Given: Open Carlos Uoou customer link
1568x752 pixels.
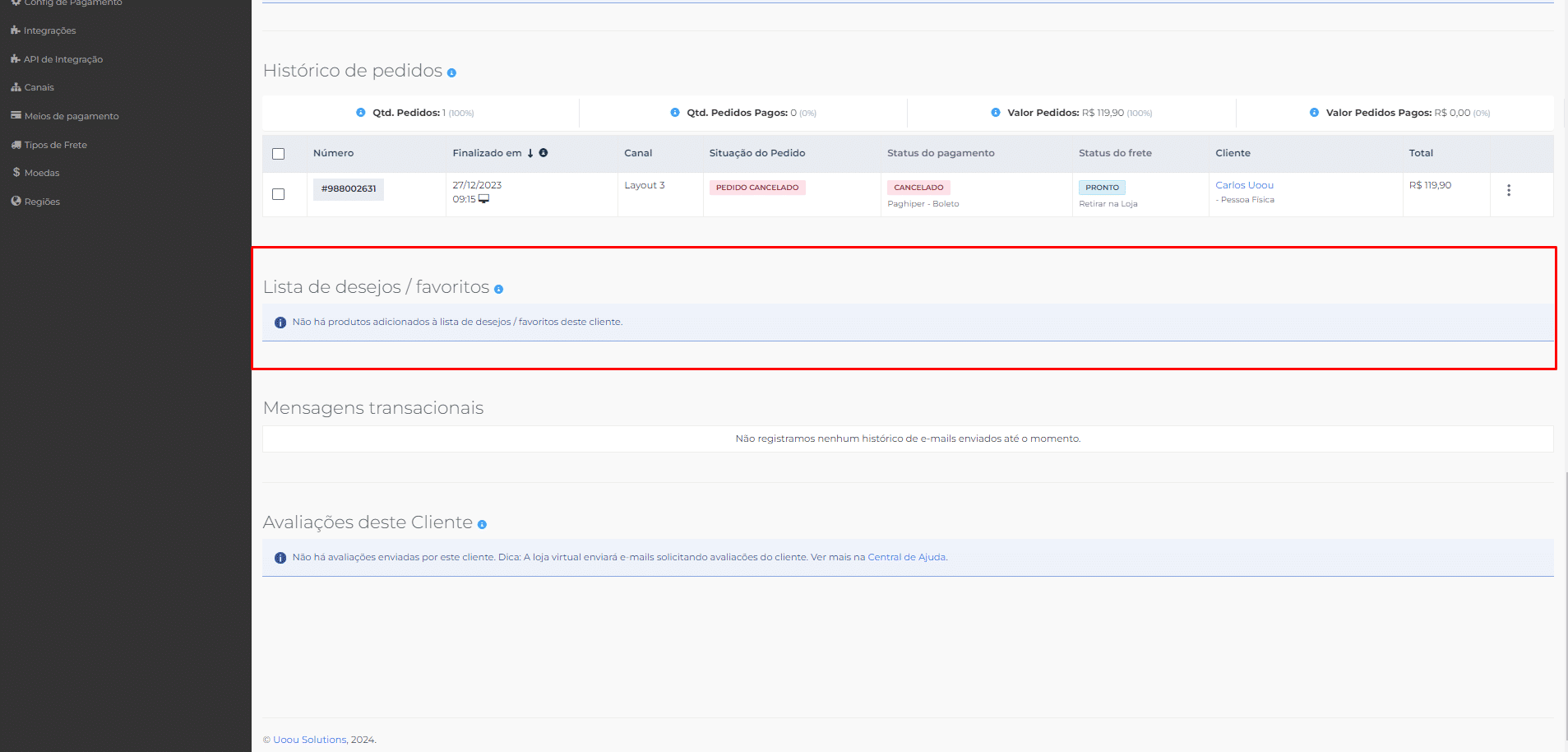Looking at the screenshot, I should (x=1244, y=185).
